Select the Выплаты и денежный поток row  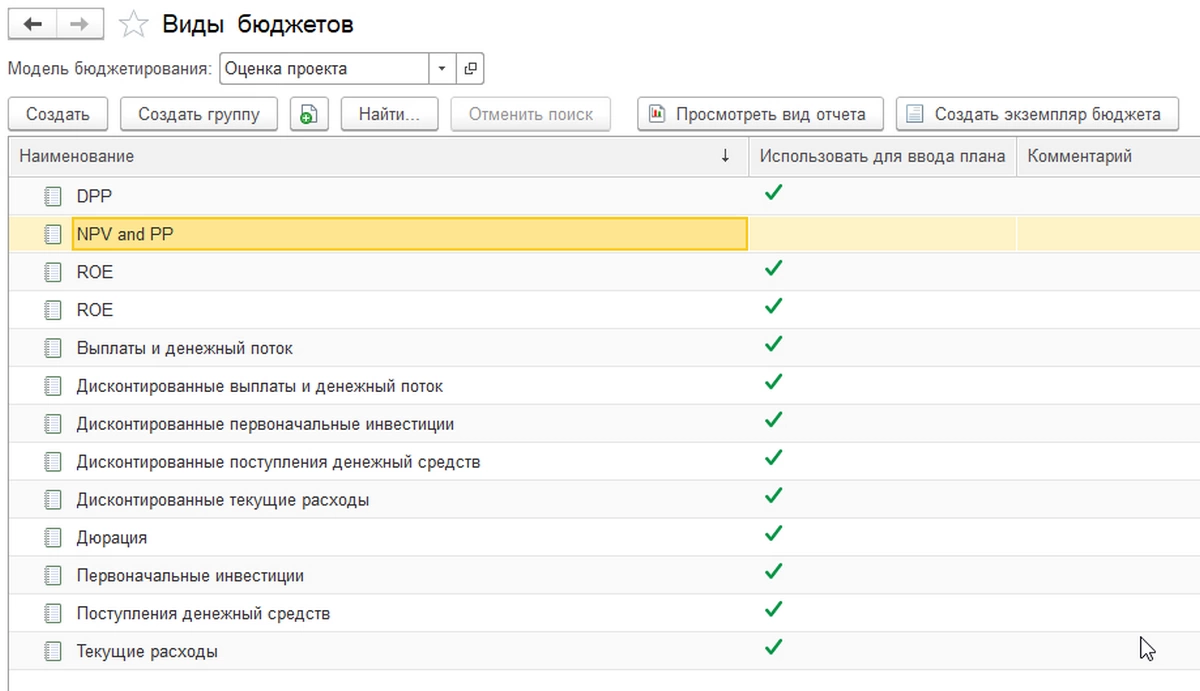coord(185,348)
